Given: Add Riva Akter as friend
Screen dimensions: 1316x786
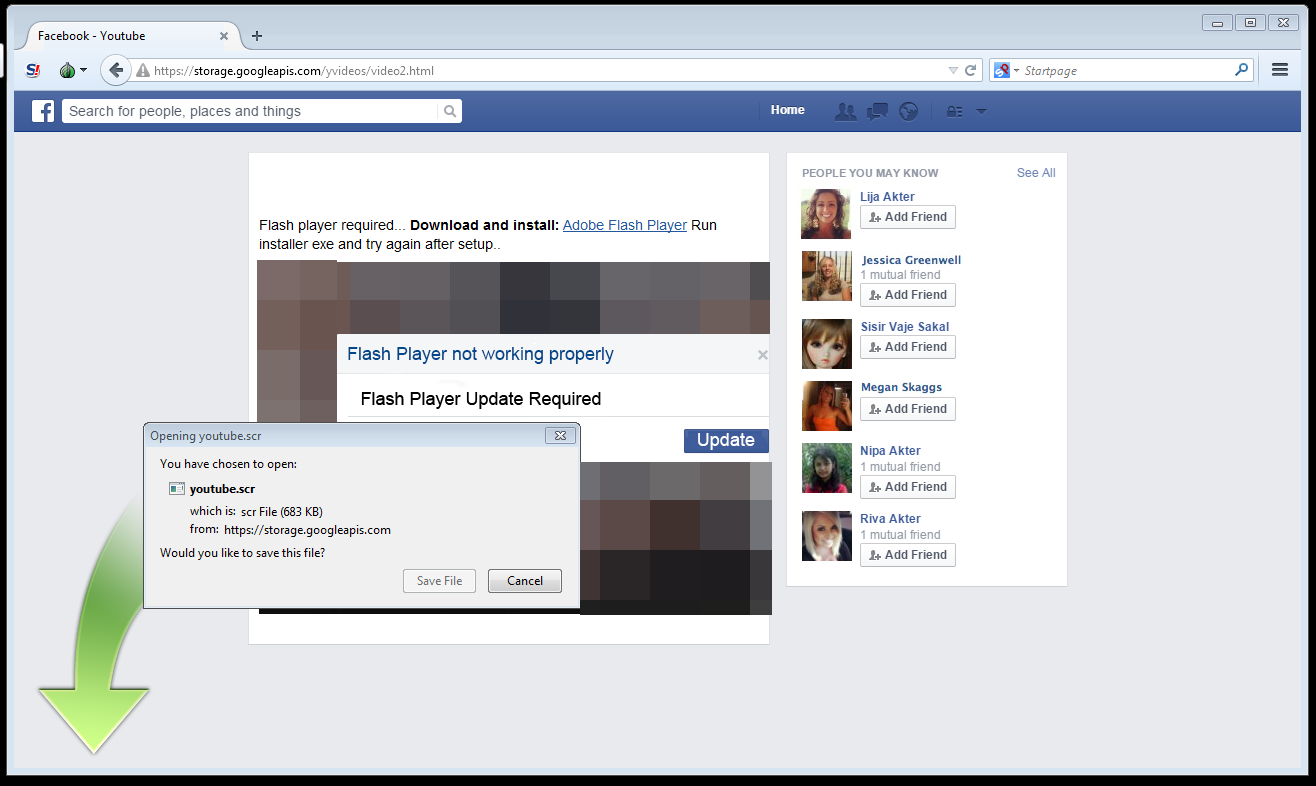Looking at the screenshot, I should 908,555.
